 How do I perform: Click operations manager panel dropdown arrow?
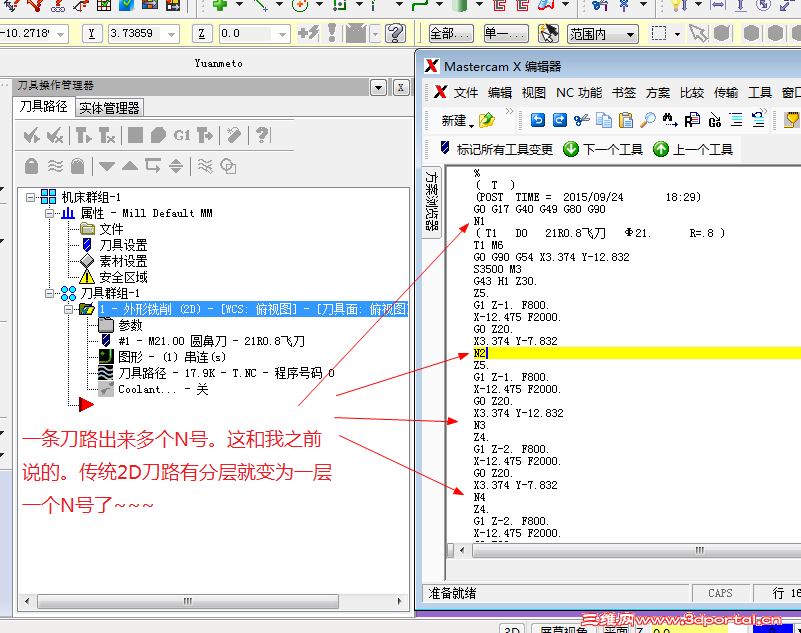click(x=378, y=88)
